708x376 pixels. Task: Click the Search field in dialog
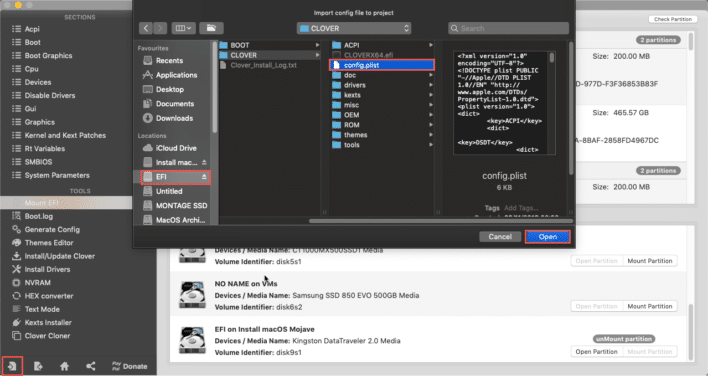click(508, 28)
